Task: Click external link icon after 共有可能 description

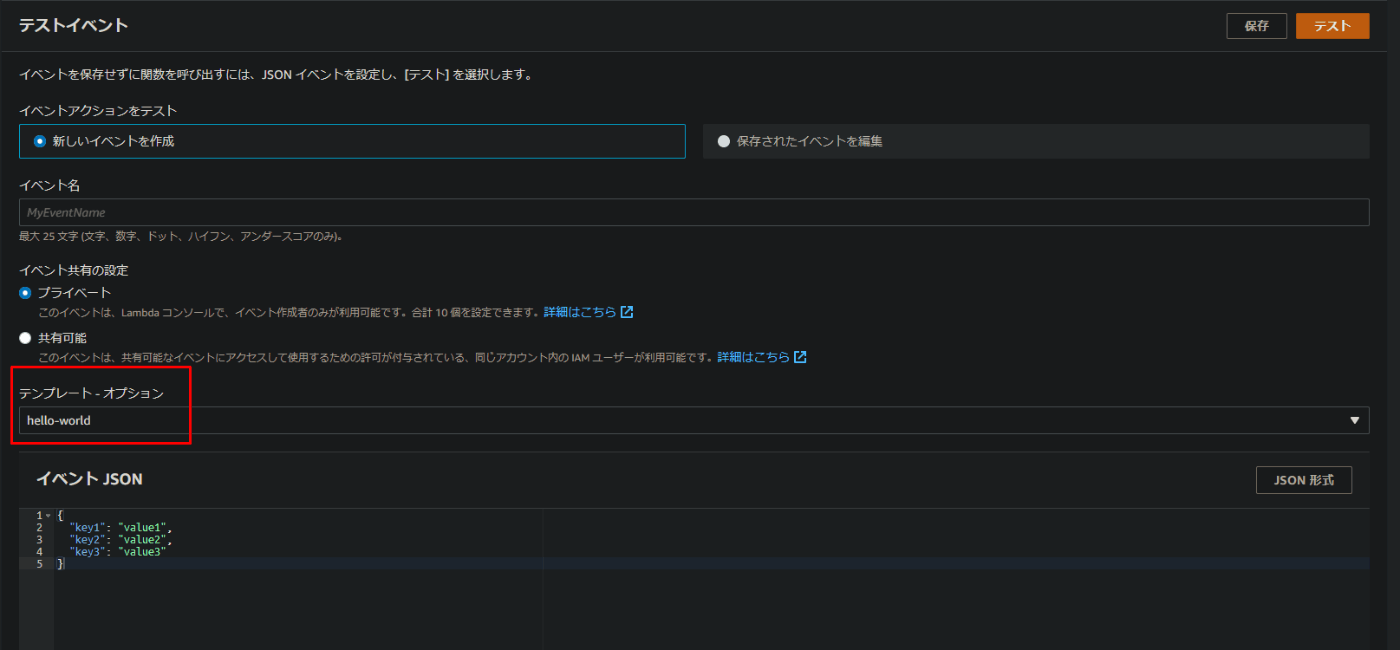Action: (x=800, y=357)
